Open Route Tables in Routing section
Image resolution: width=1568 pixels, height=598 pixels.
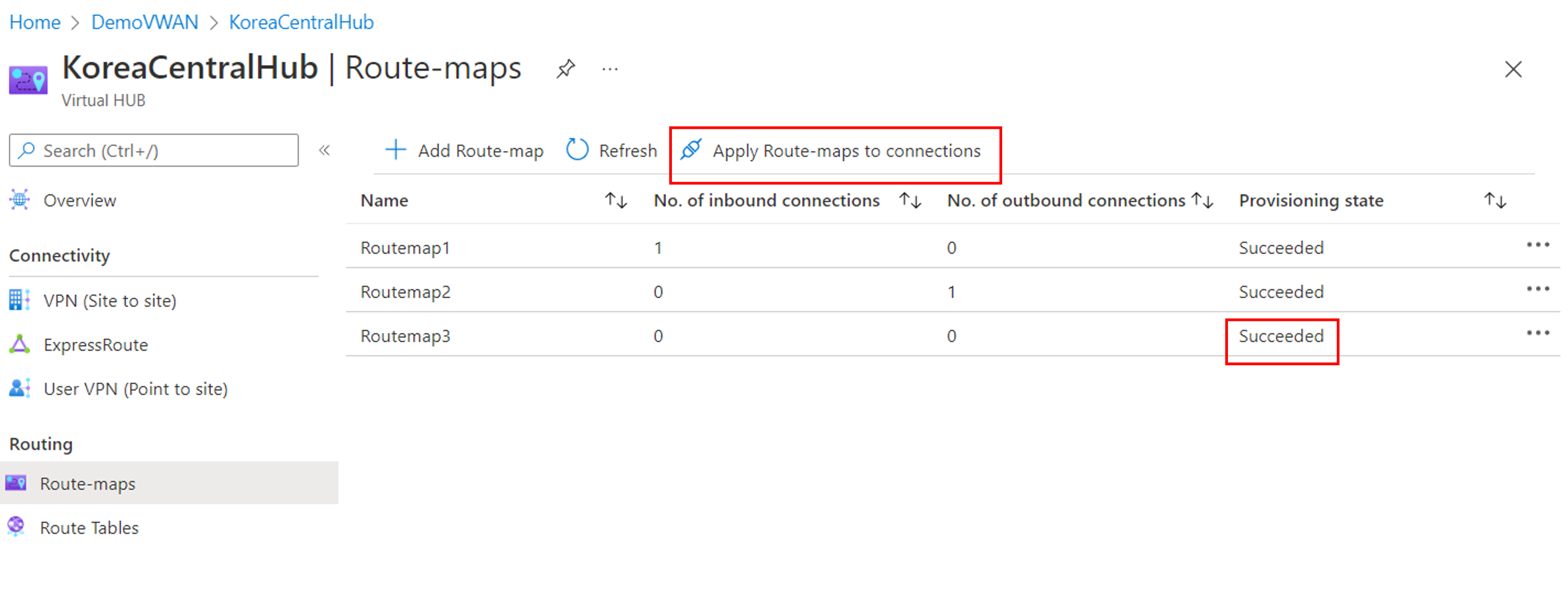[89, 527]
